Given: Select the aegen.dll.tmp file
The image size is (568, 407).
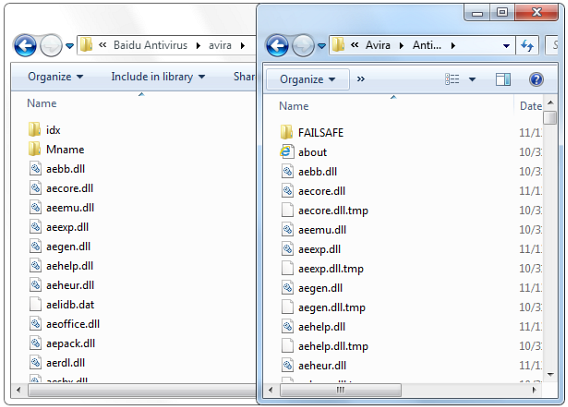Looking at the screenshot, I should tap(323, 307).
